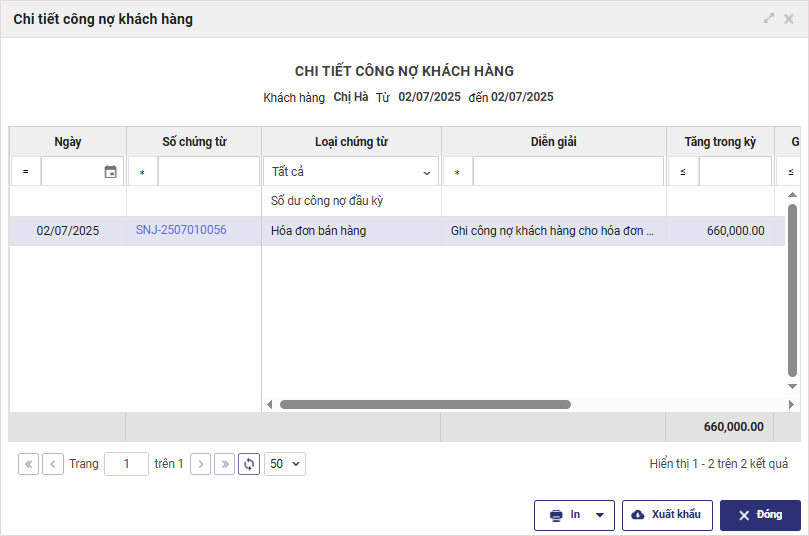
Task: Open the equals operator in Ngày filter
Action: tap(26, 172)
